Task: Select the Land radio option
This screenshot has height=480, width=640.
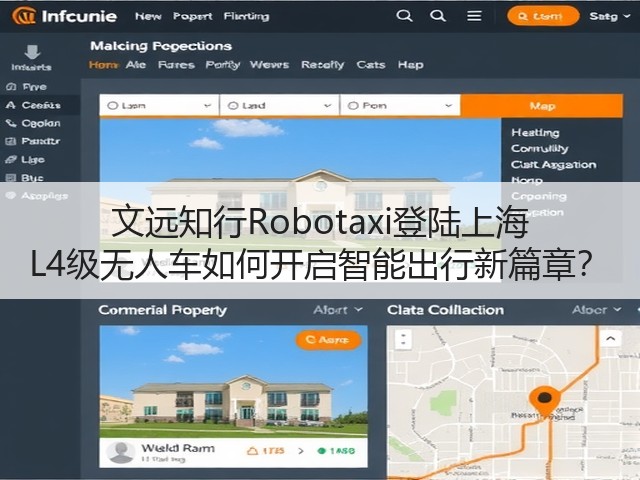Action: coord(233,106)
